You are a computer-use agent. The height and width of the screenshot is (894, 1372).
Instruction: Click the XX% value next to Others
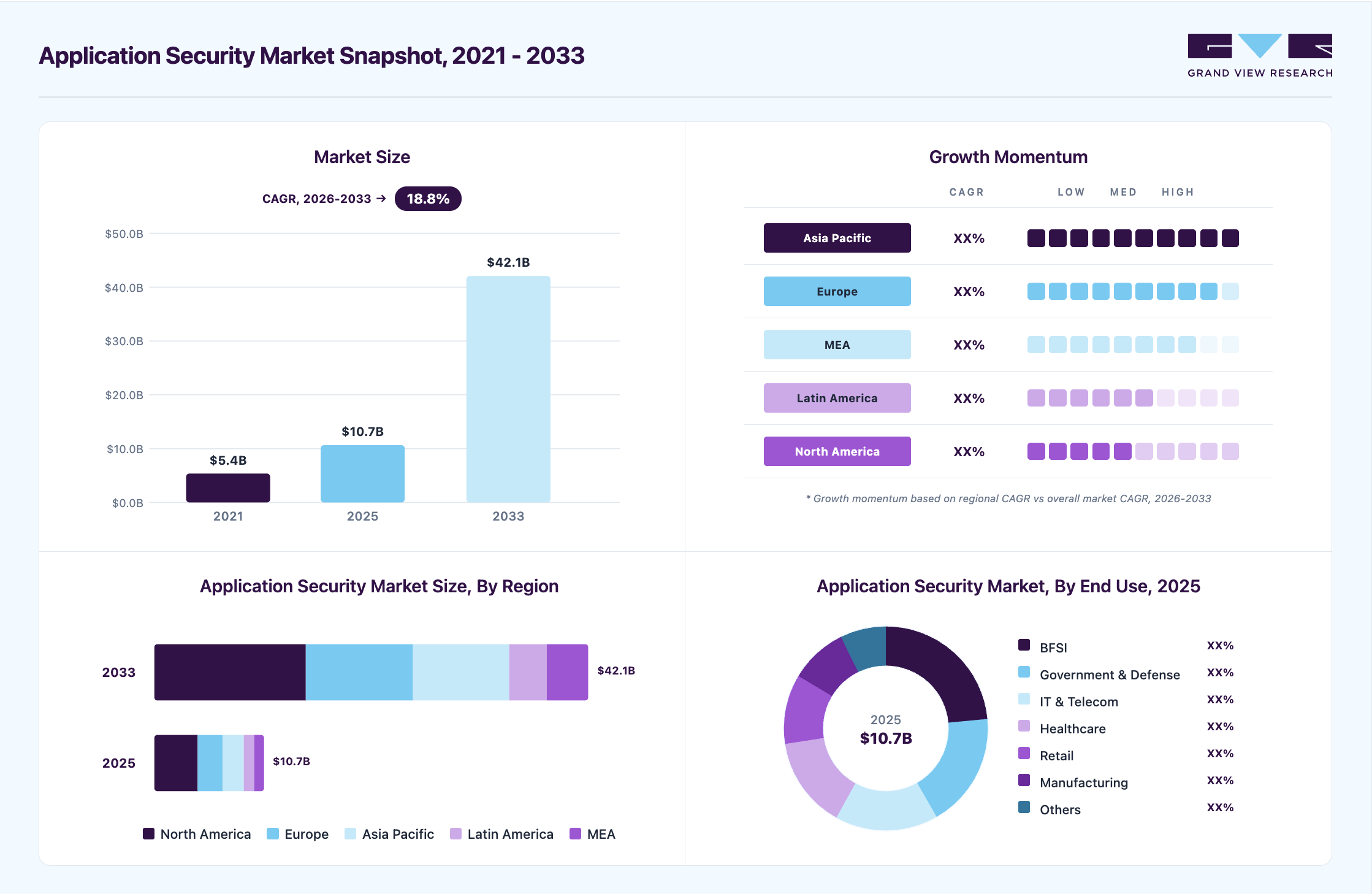click(x=1220, y=808)
